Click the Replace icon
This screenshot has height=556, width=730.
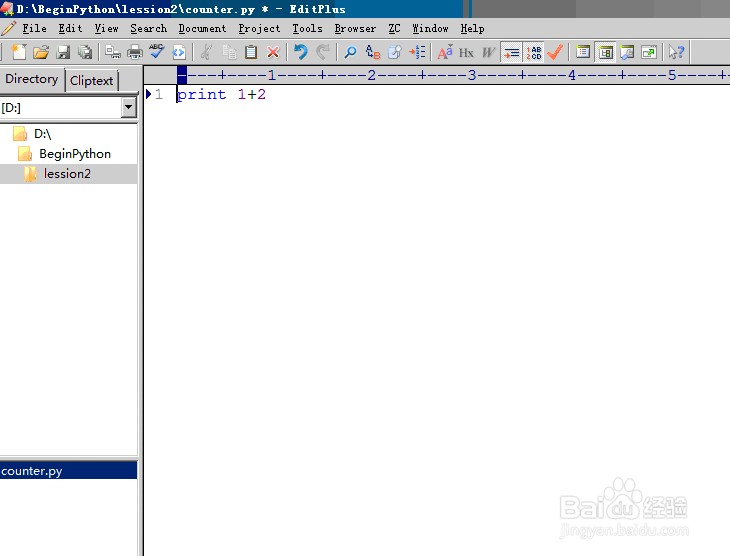click(373, 52)
